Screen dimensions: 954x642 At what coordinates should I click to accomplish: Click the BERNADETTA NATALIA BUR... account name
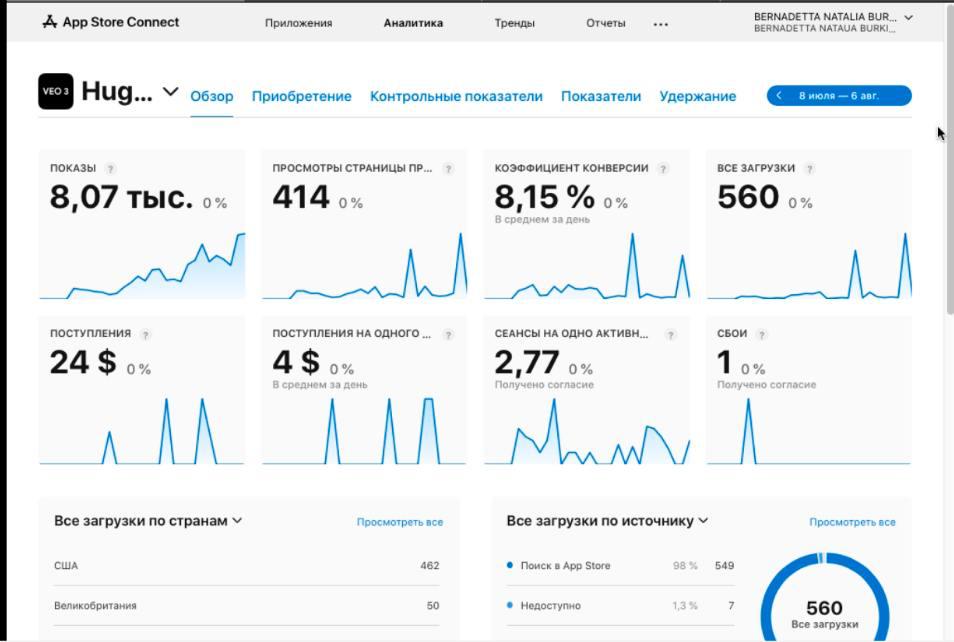(824, 17)
